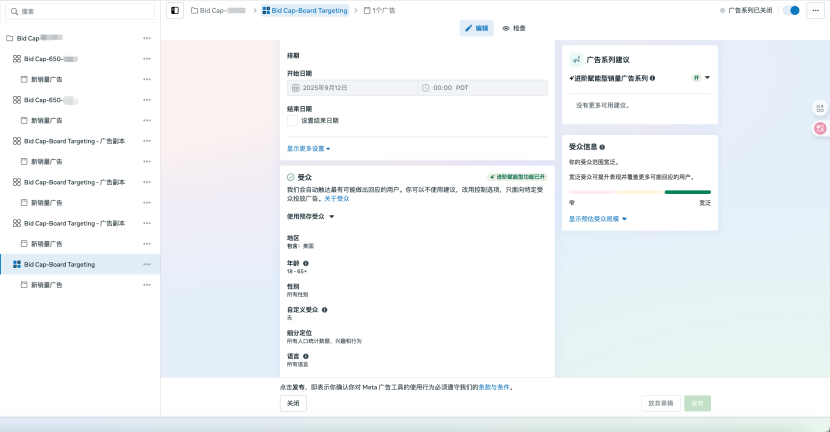Click the yellow middle segment of the audience meter

click(640, 192)
